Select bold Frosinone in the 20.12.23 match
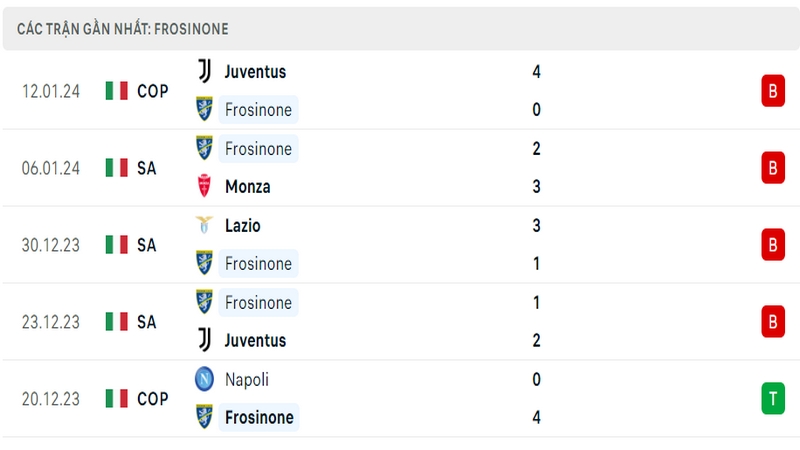The height and width of the screenshot is (450, 800). point(259,417)
